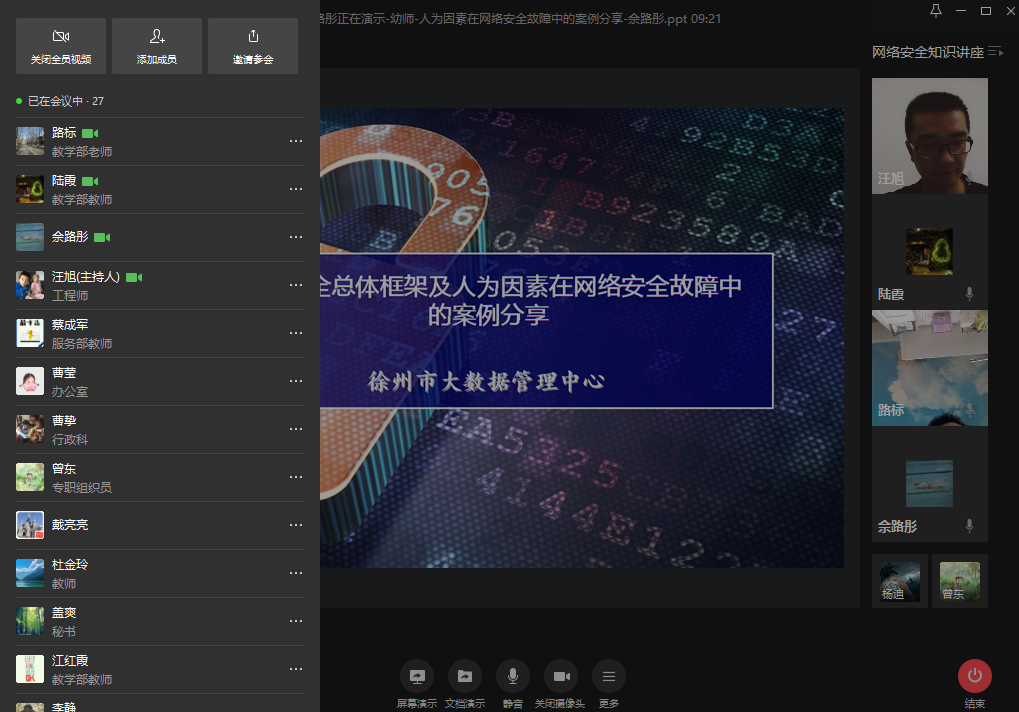Open more options for 路标

tap(295, 141)
